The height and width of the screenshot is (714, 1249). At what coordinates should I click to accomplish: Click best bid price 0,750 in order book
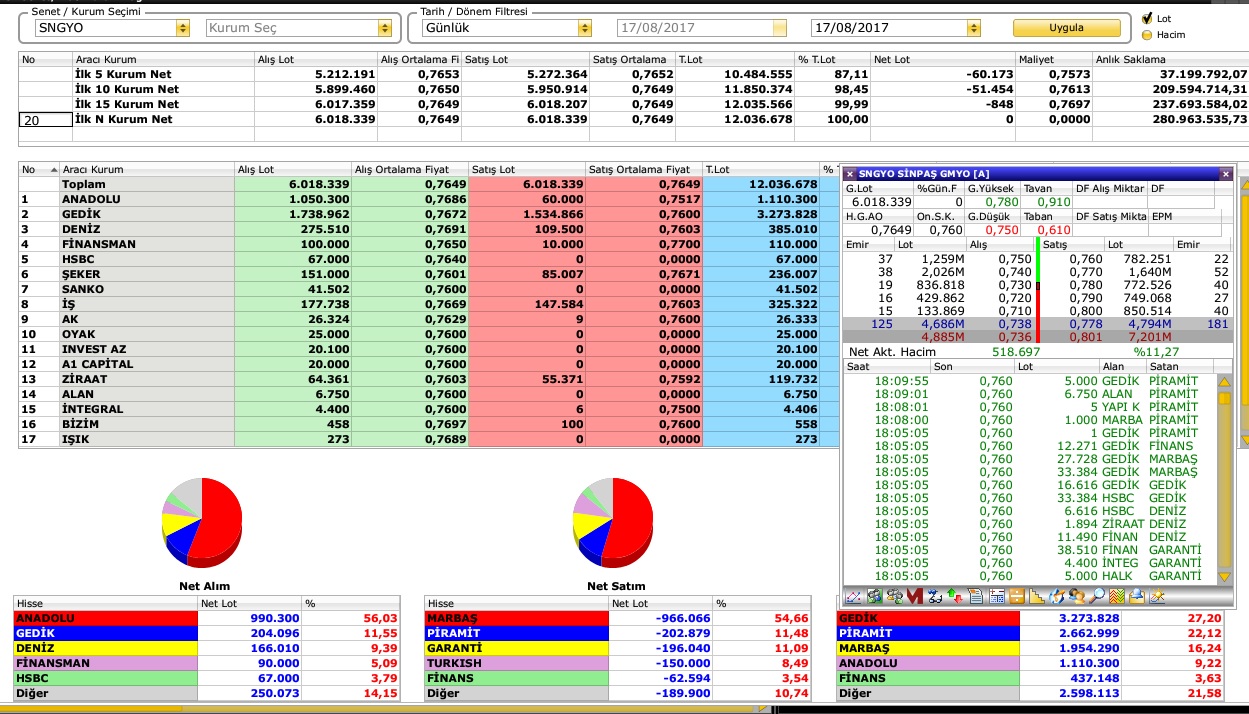tap(1016, 260)
